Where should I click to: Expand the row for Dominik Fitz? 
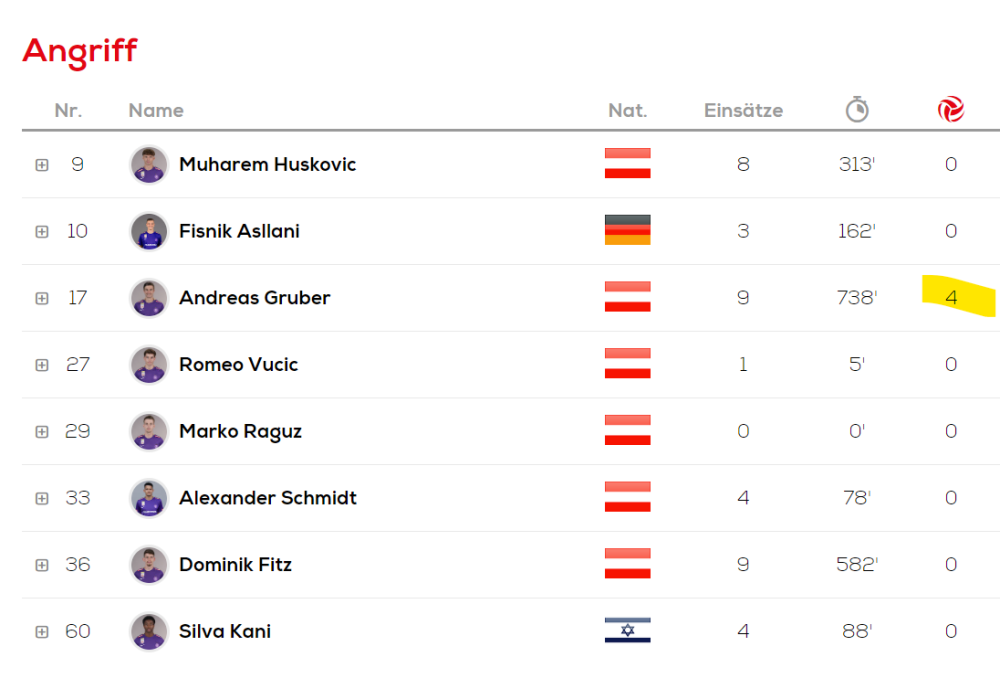[x=42, y=565]
